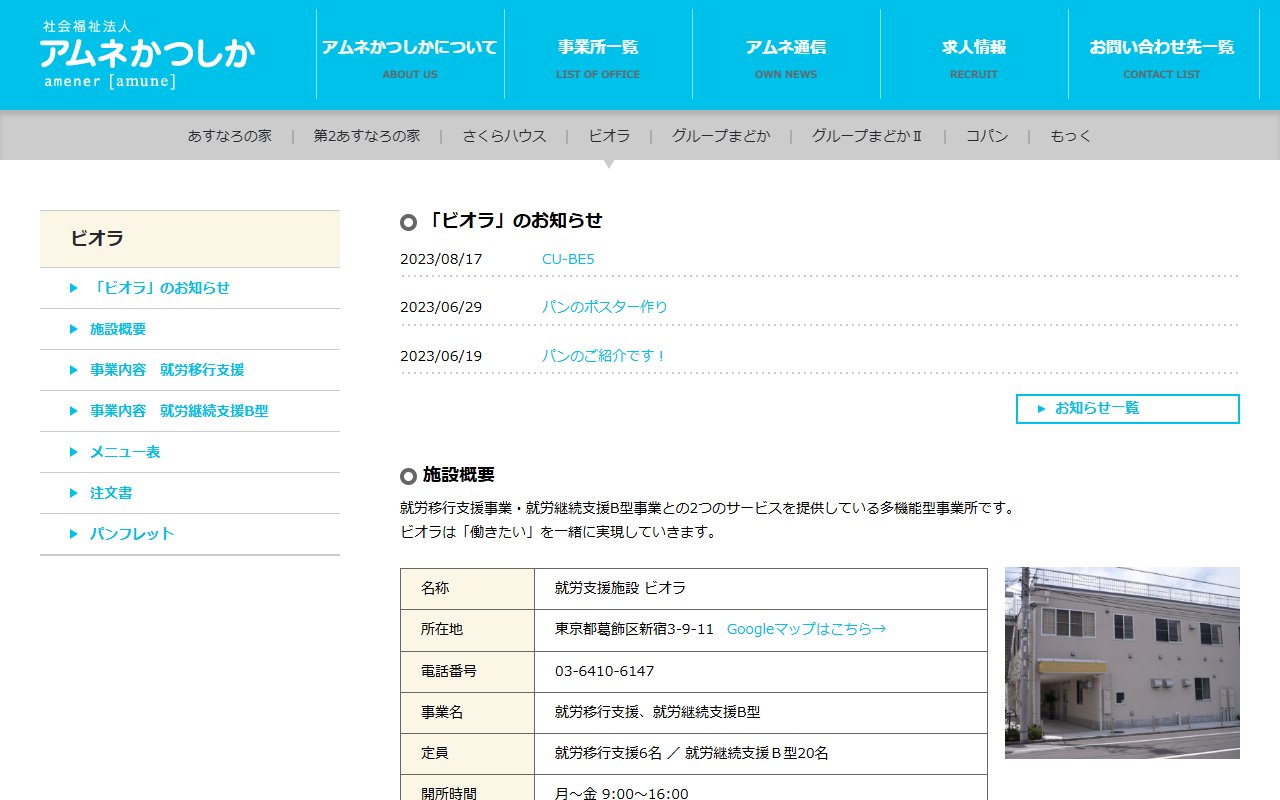Click the date 2023/06/19
Image resolution: width=1280 pixels, height=800 pixels.
441,356
